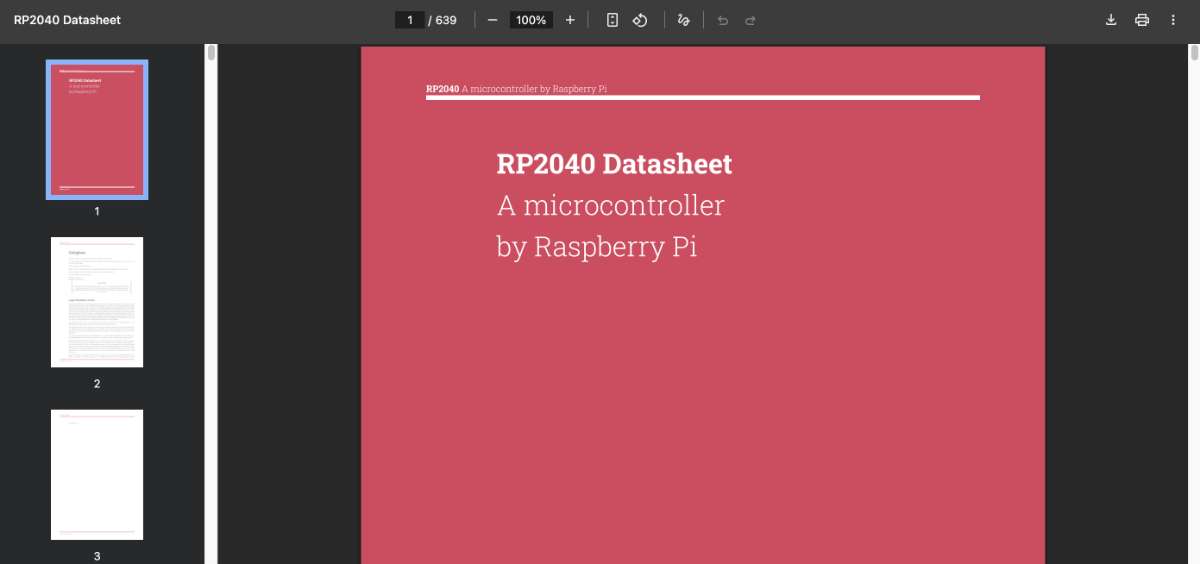Click the 'A microcontroller' cover line
1200x564 pixels.
pos(610,206)
